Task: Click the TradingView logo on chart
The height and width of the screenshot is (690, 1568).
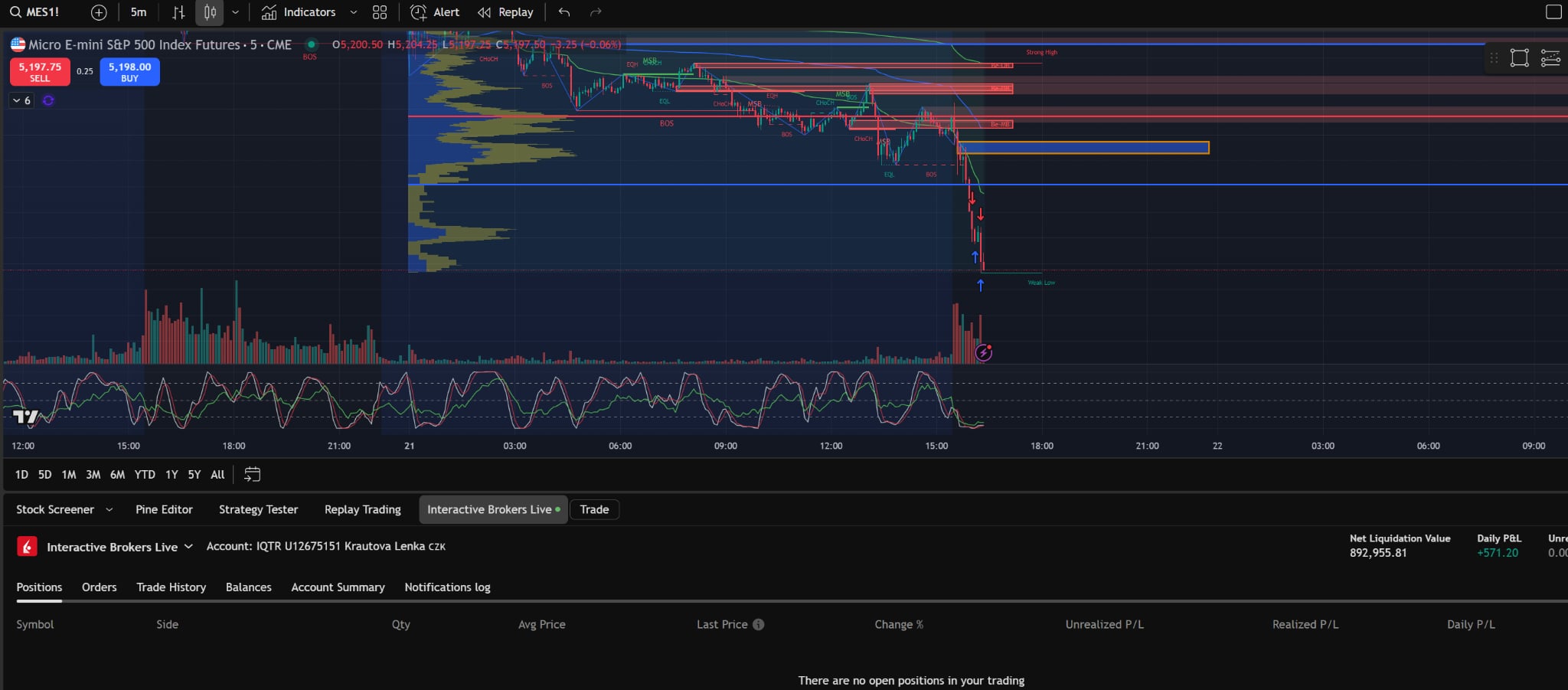Action: pos(25,417)
